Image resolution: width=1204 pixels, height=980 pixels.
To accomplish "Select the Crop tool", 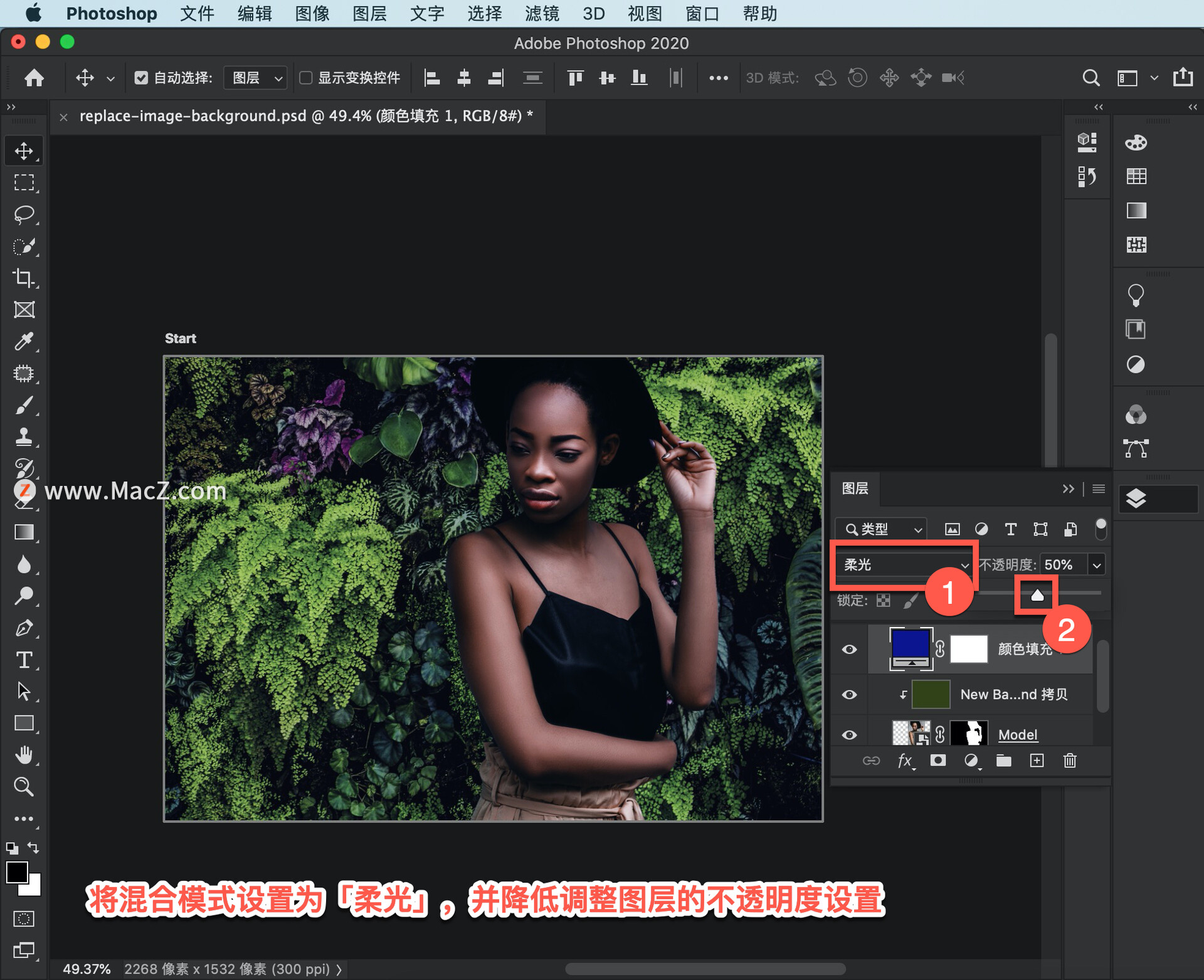I will point(24,278).
